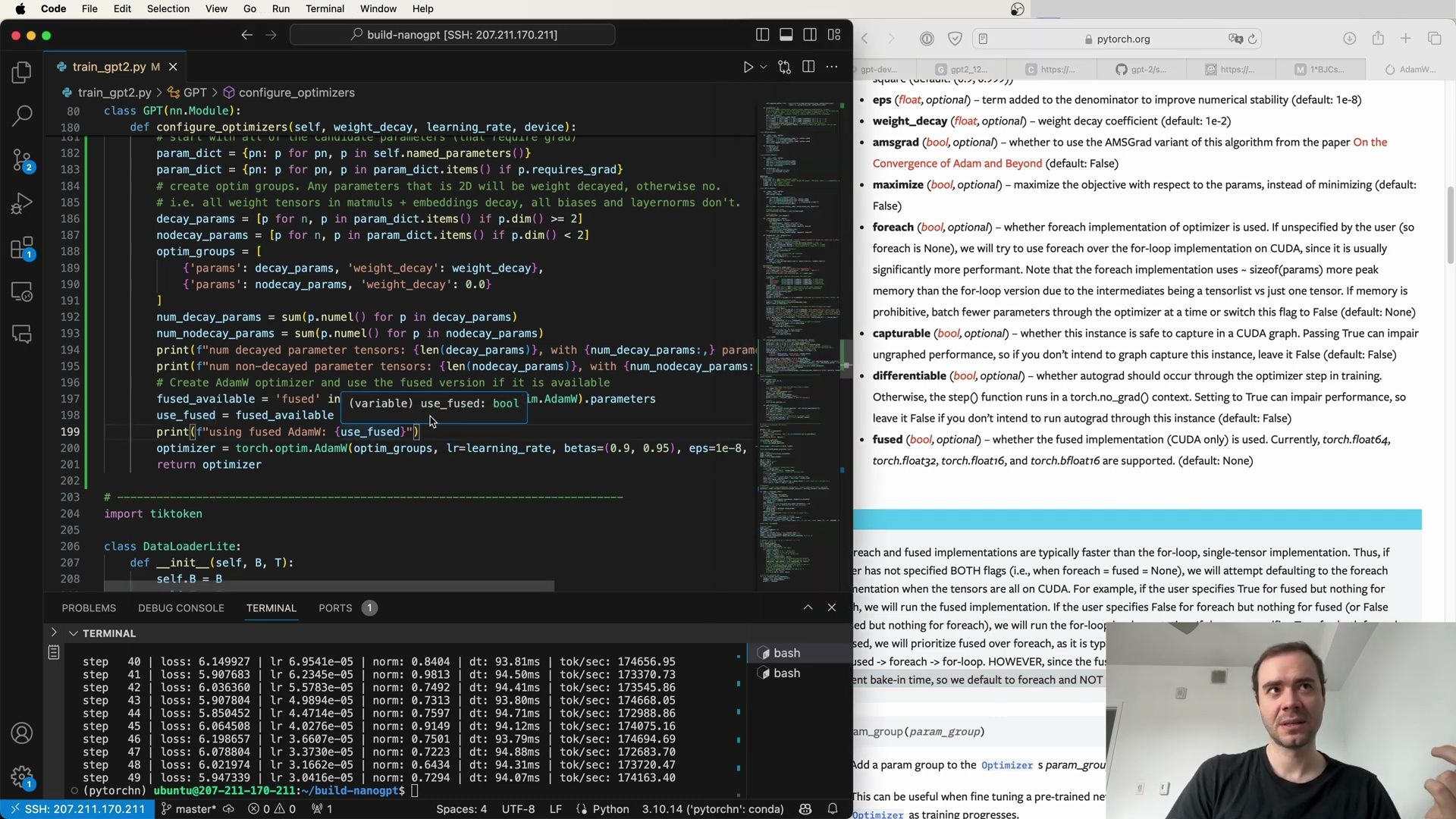This screenshot has height=819, width=1456.
Task: Click master* branch in status bar
Action: pyautogui.click(x=190, y=809)
